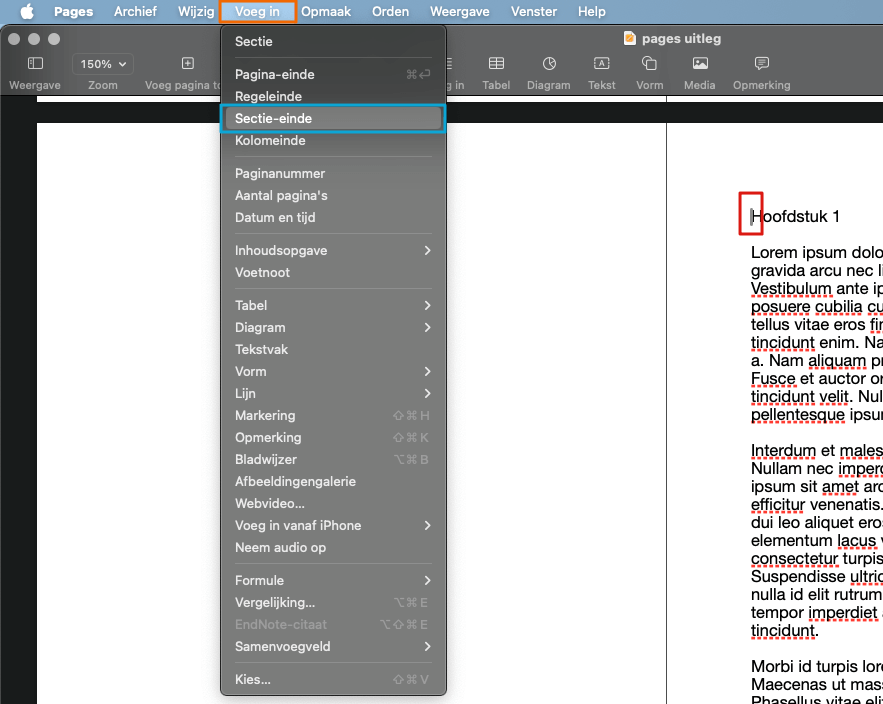
Task: Add a comment with Opmerking icon
Action: [761, 63]
